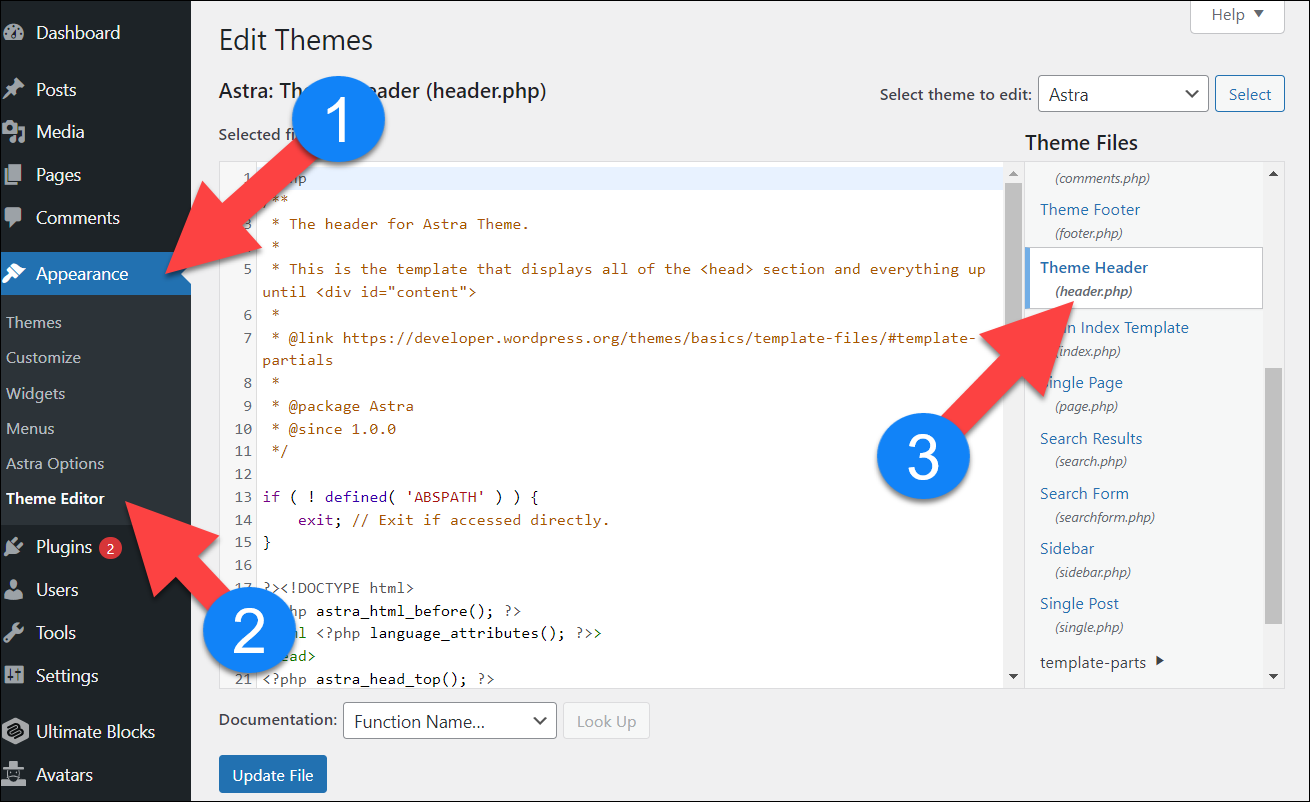The width and height of the screenshot is (1310, 802).
Task: Click the Tools wrench icon
Action: point(13,633)
